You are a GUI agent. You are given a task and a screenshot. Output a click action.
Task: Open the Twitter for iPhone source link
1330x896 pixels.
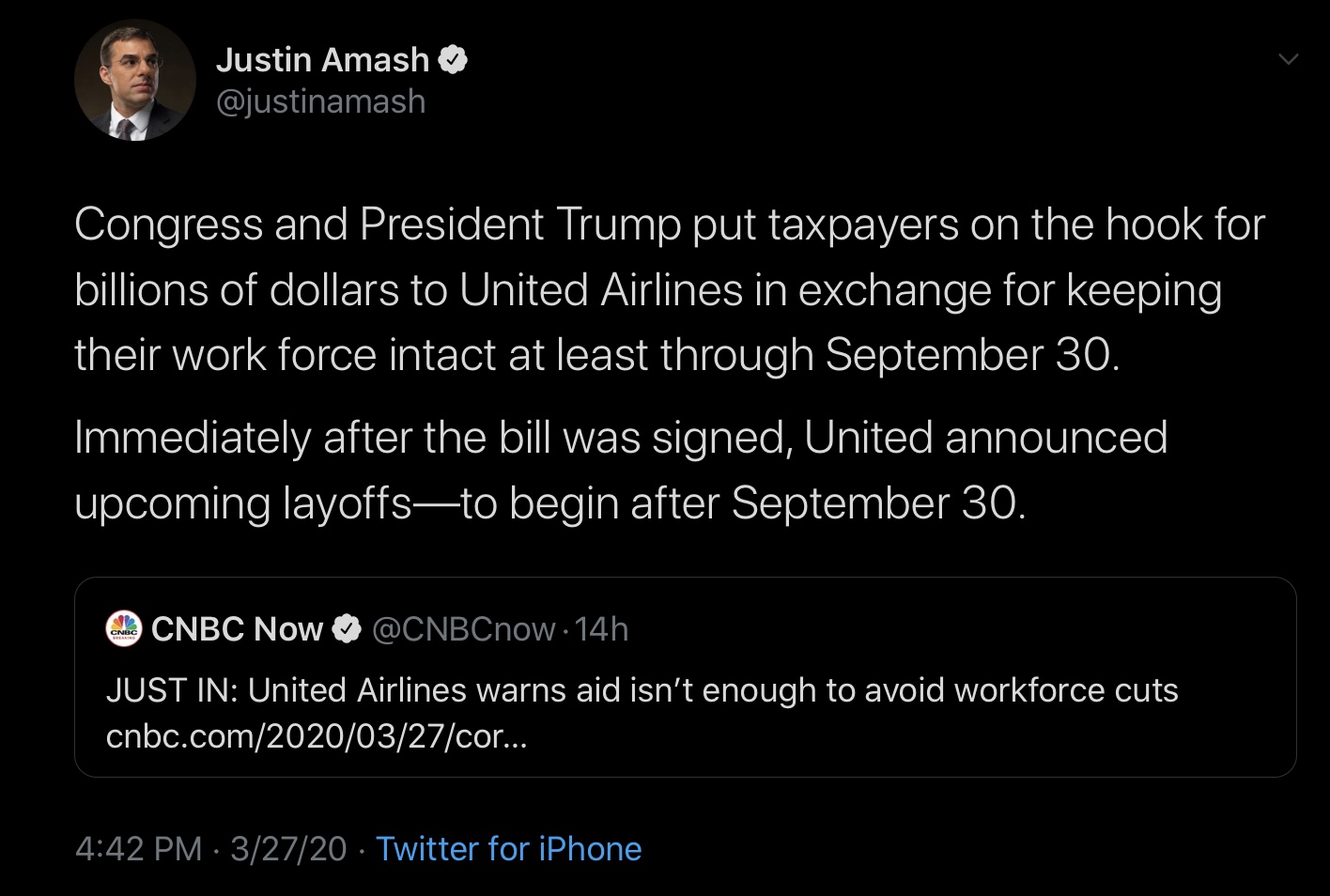[x=508, y=849]
